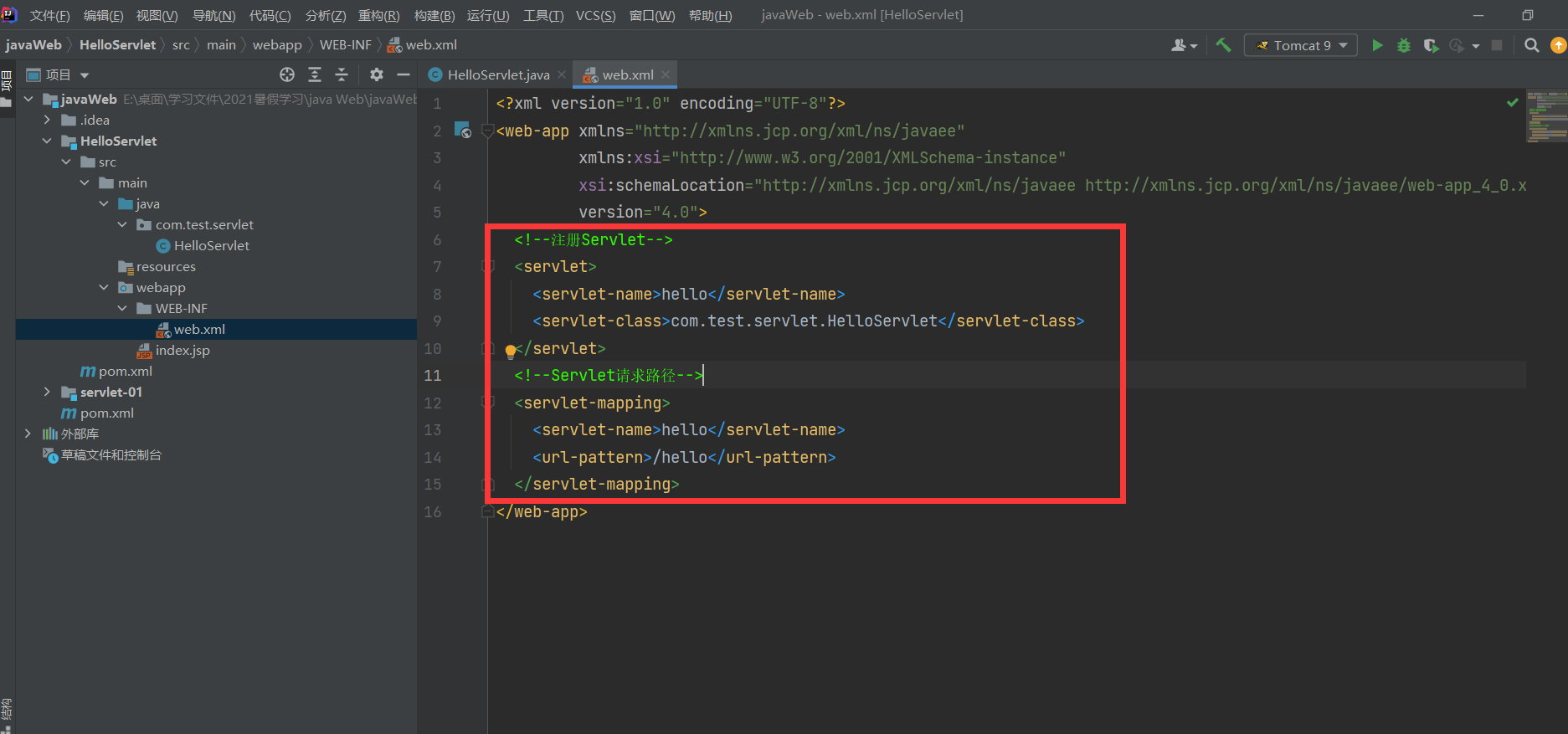1568x734 pixels.
Task: Open Search Everywhere magnifier icon
Action: (x=1531, y=45)
